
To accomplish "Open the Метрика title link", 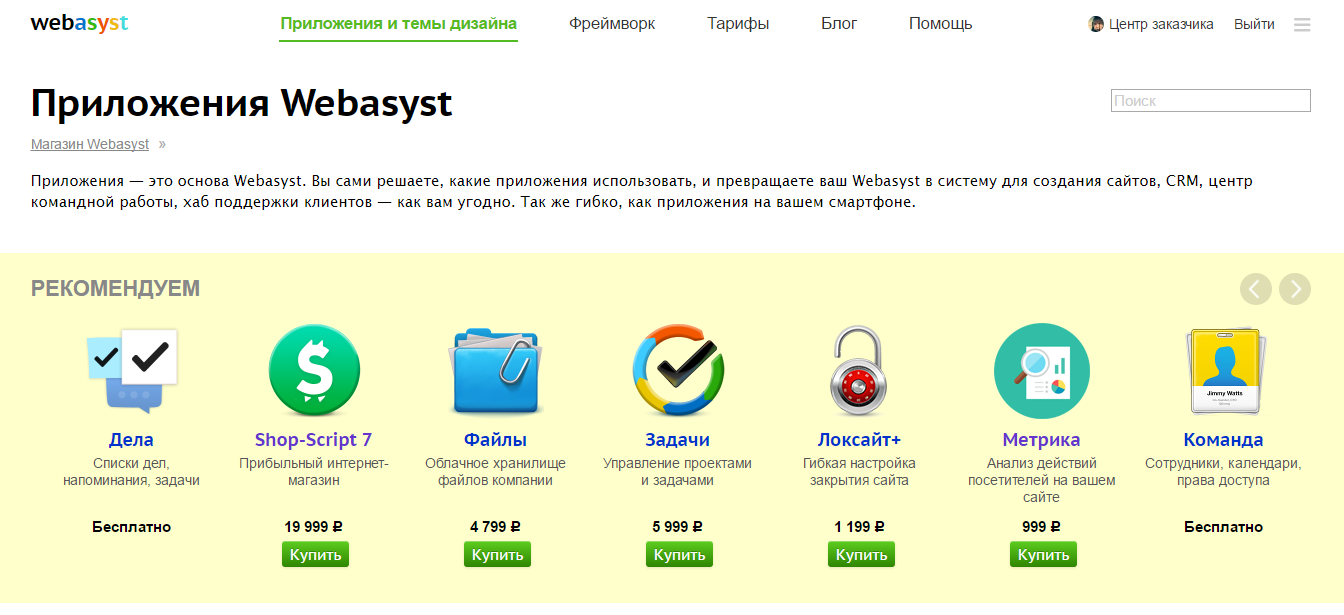I will (1041, 440).
